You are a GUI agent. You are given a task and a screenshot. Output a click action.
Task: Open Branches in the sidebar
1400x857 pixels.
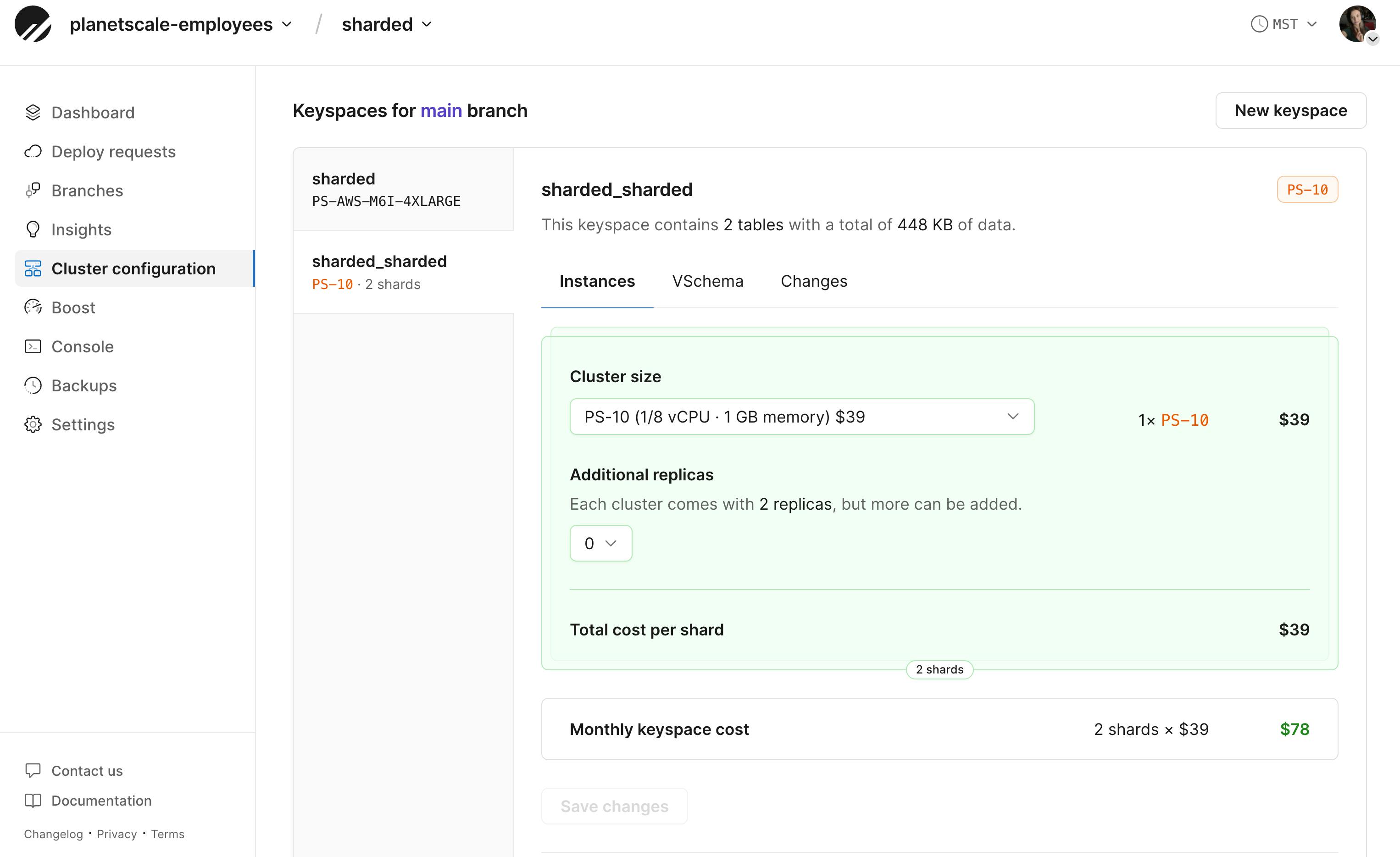87,190
